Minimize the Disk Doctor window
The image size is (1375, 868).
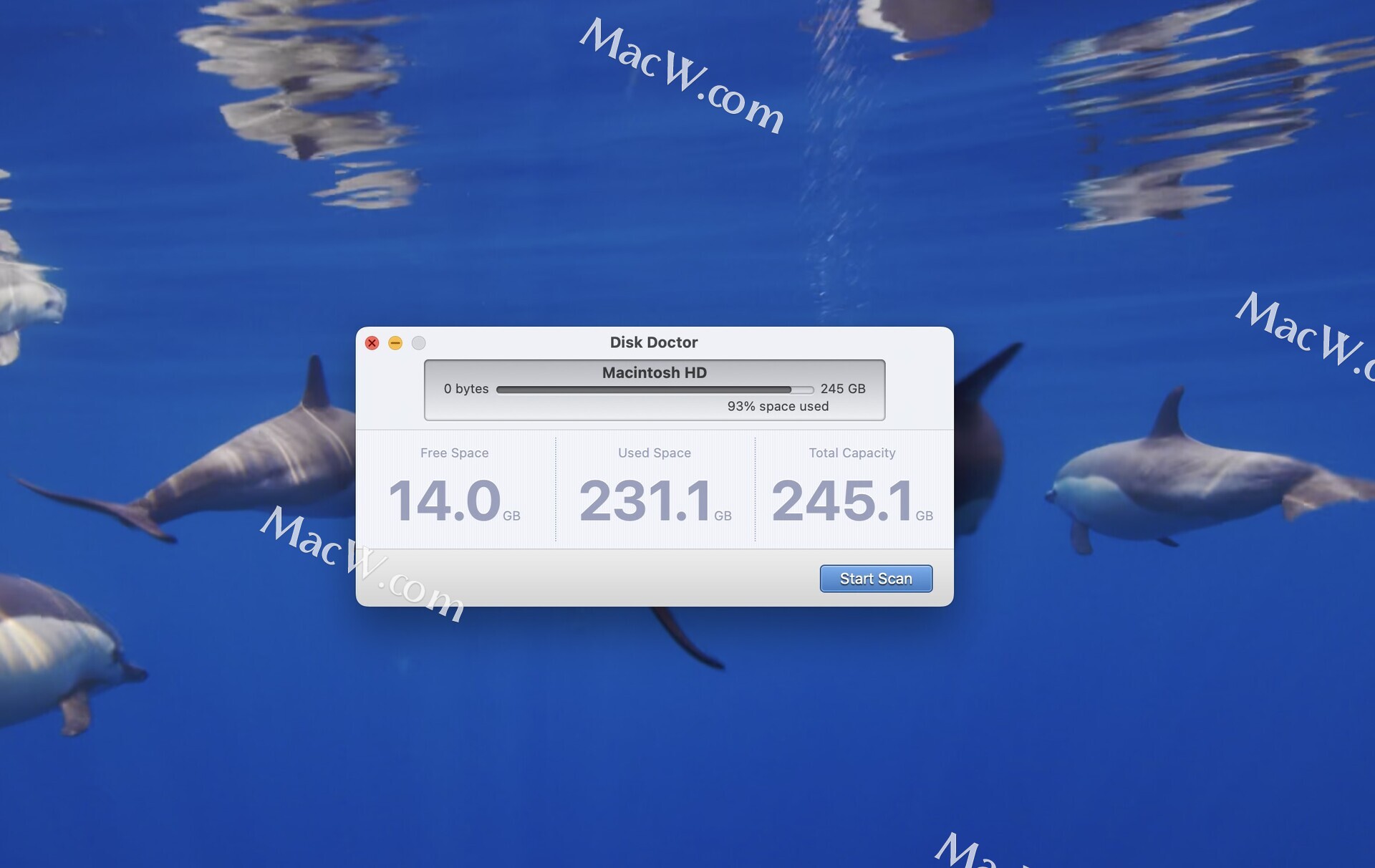(395, 343)
